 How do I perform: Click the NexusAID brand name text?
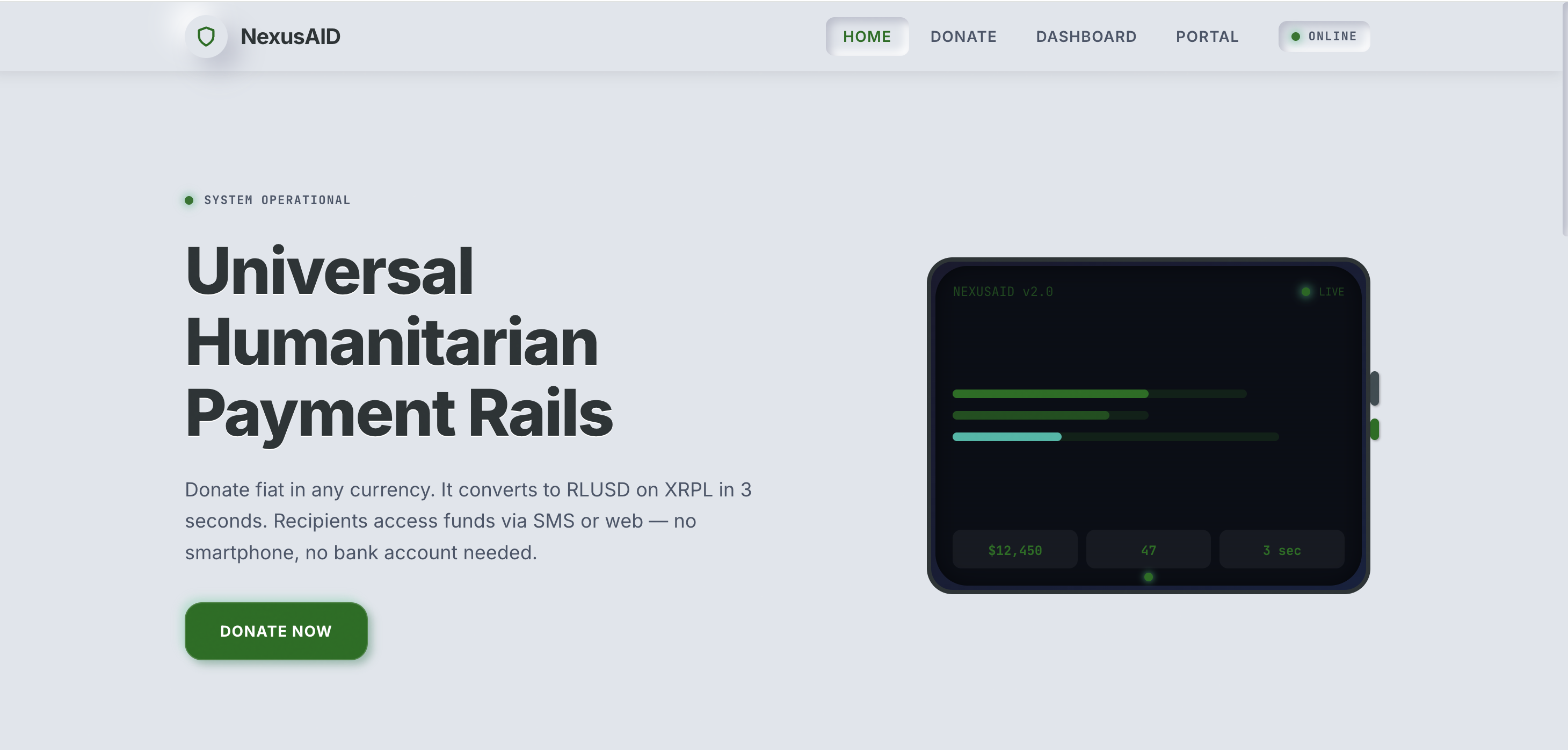point(291,37)
